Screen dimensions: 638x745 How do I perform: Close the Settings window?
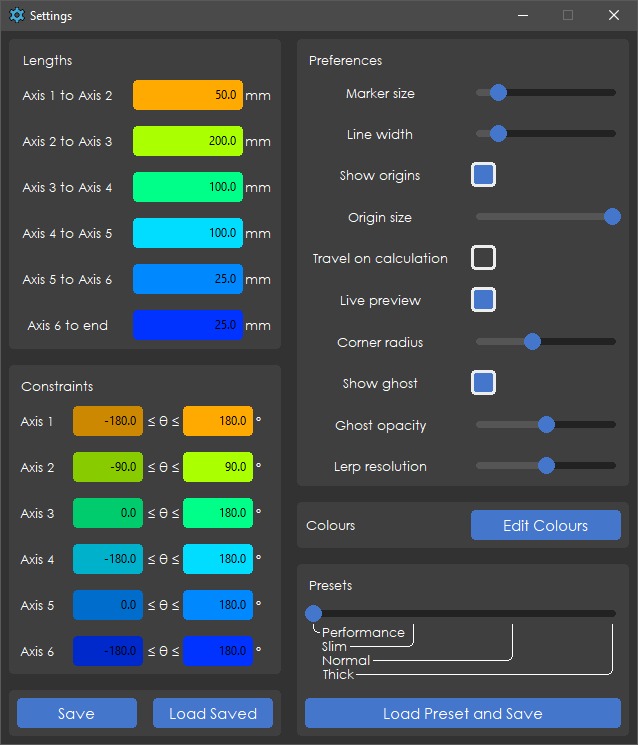pyautogui.click(x=614, y=16)
